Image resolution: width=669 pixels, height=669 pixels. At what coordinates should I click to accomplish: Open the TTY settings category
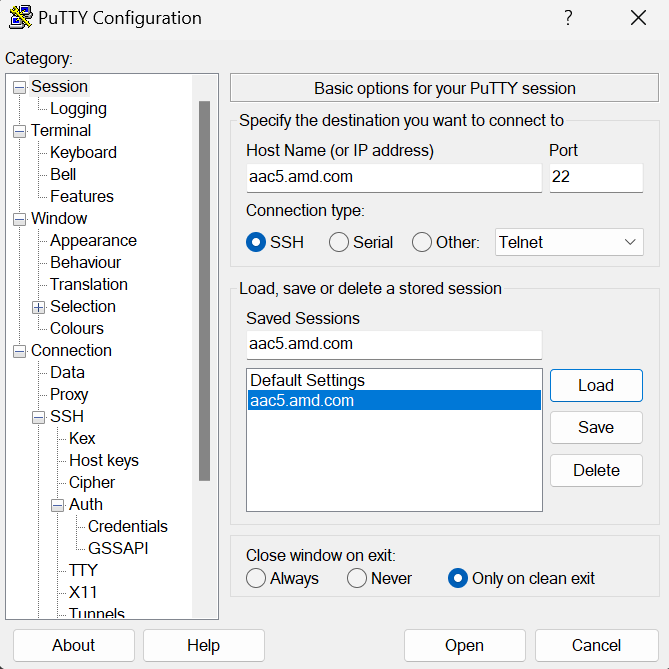pyautogui.click(x=84, y=570)
